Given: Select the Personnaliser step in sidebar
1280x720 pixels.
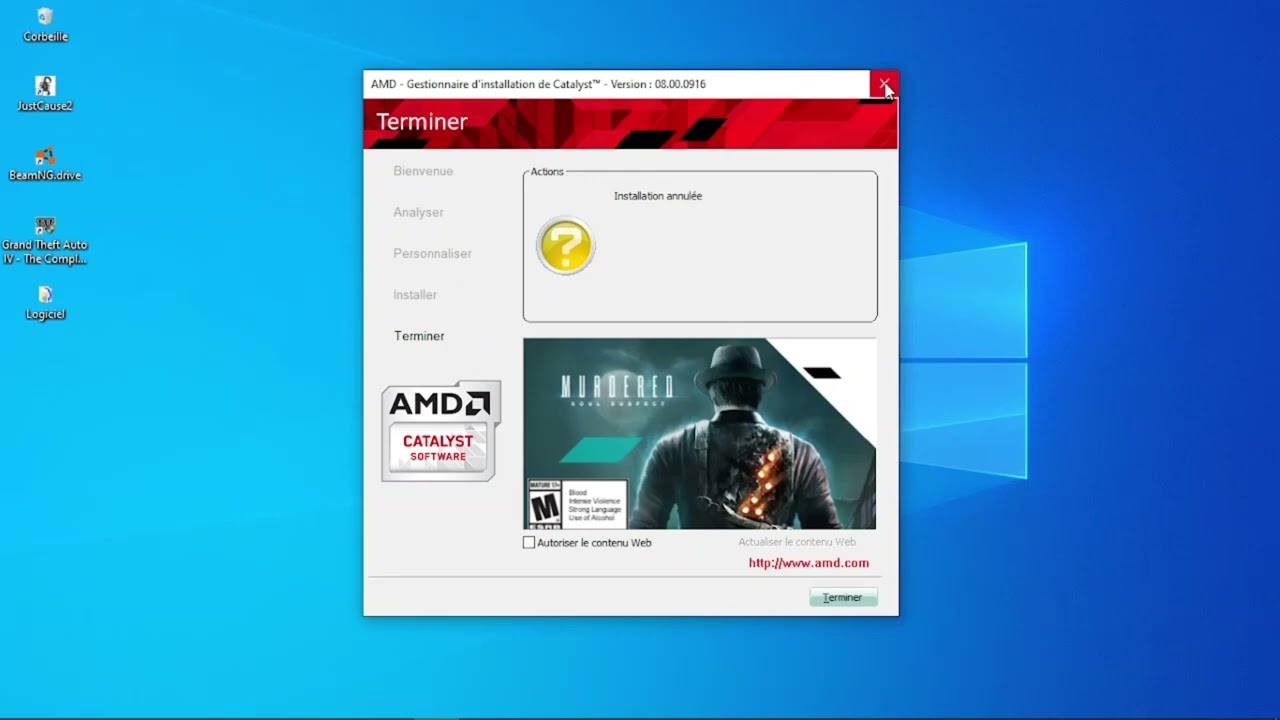Looking at the screenshot, I should click(432, 253).
